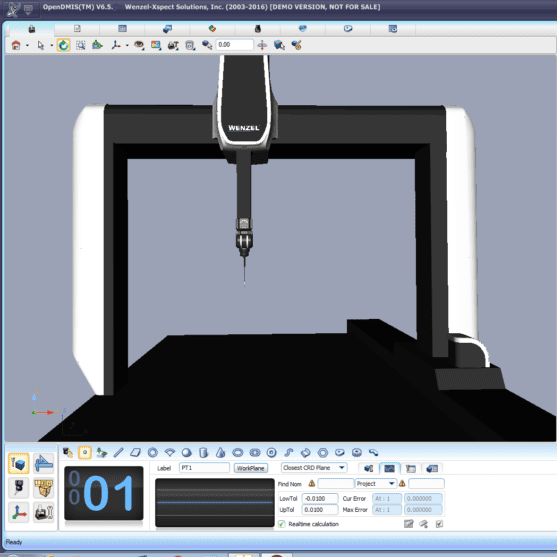Open the dropdown arrow beside pointer tool
Viewport: 557px width, 557px height.
pyautogui.click(x=52, y=45)
